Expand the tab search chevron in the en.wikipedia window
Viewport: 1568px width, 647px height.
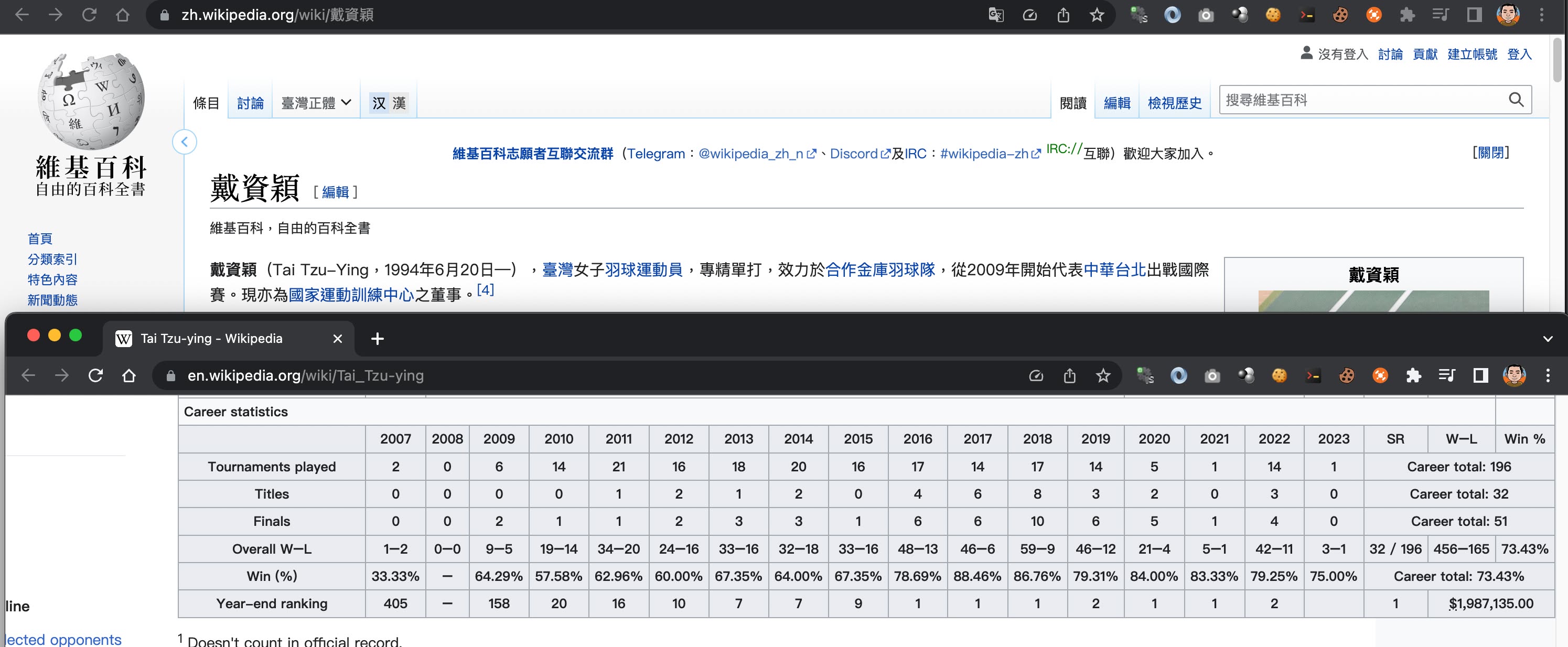pyautogui.click(x=1548, y=338)
